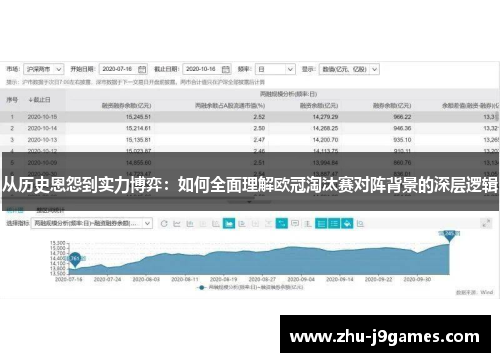Click the end date field 2020-10-16

[207, 69]
